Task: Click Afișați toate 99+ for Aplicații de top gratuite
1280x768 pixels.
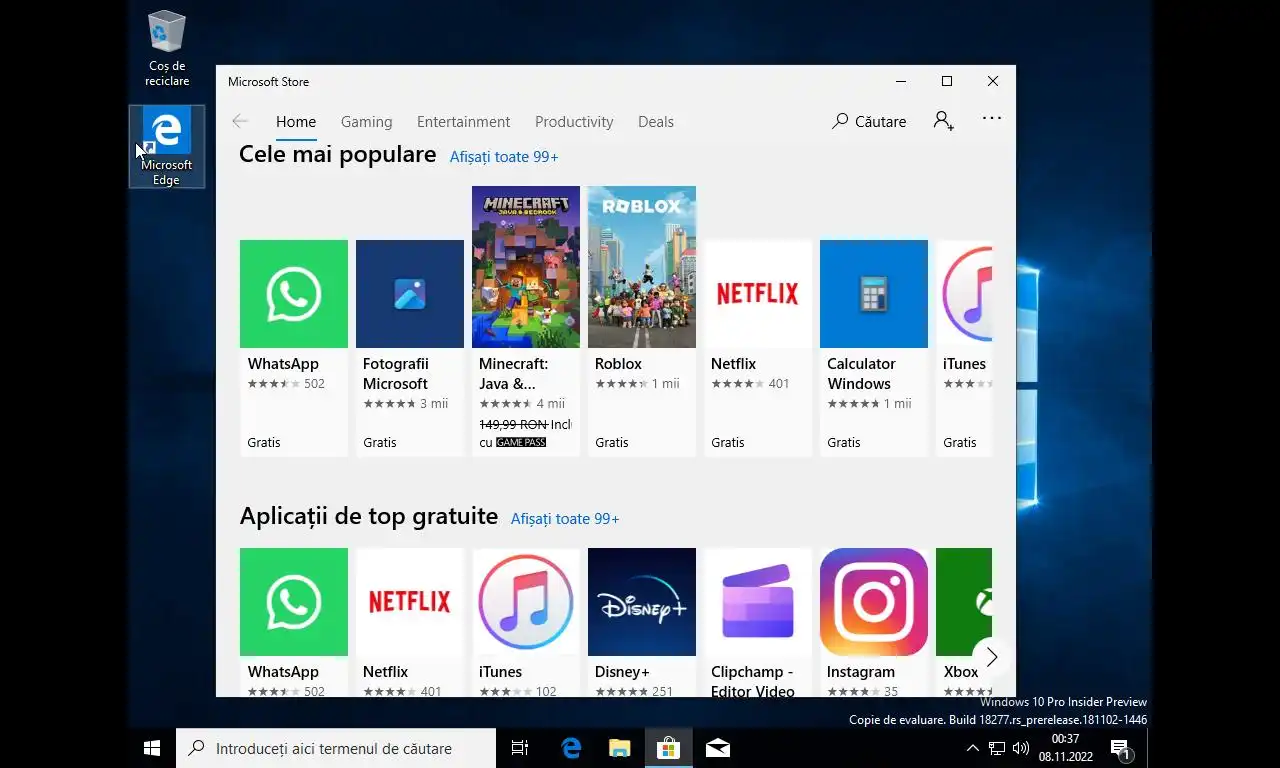Action: pos(565,519)
